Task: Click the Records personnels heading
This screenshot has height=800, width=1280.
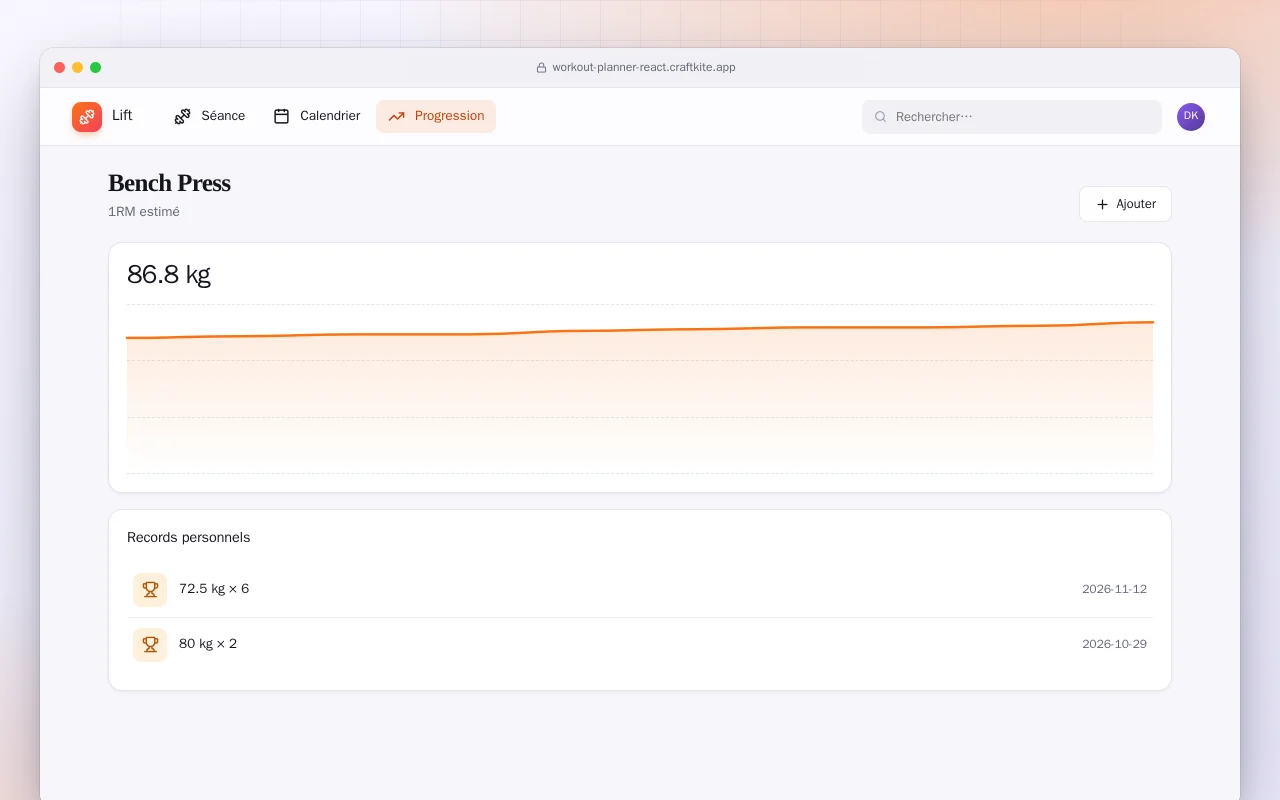Action: point(188,538)
